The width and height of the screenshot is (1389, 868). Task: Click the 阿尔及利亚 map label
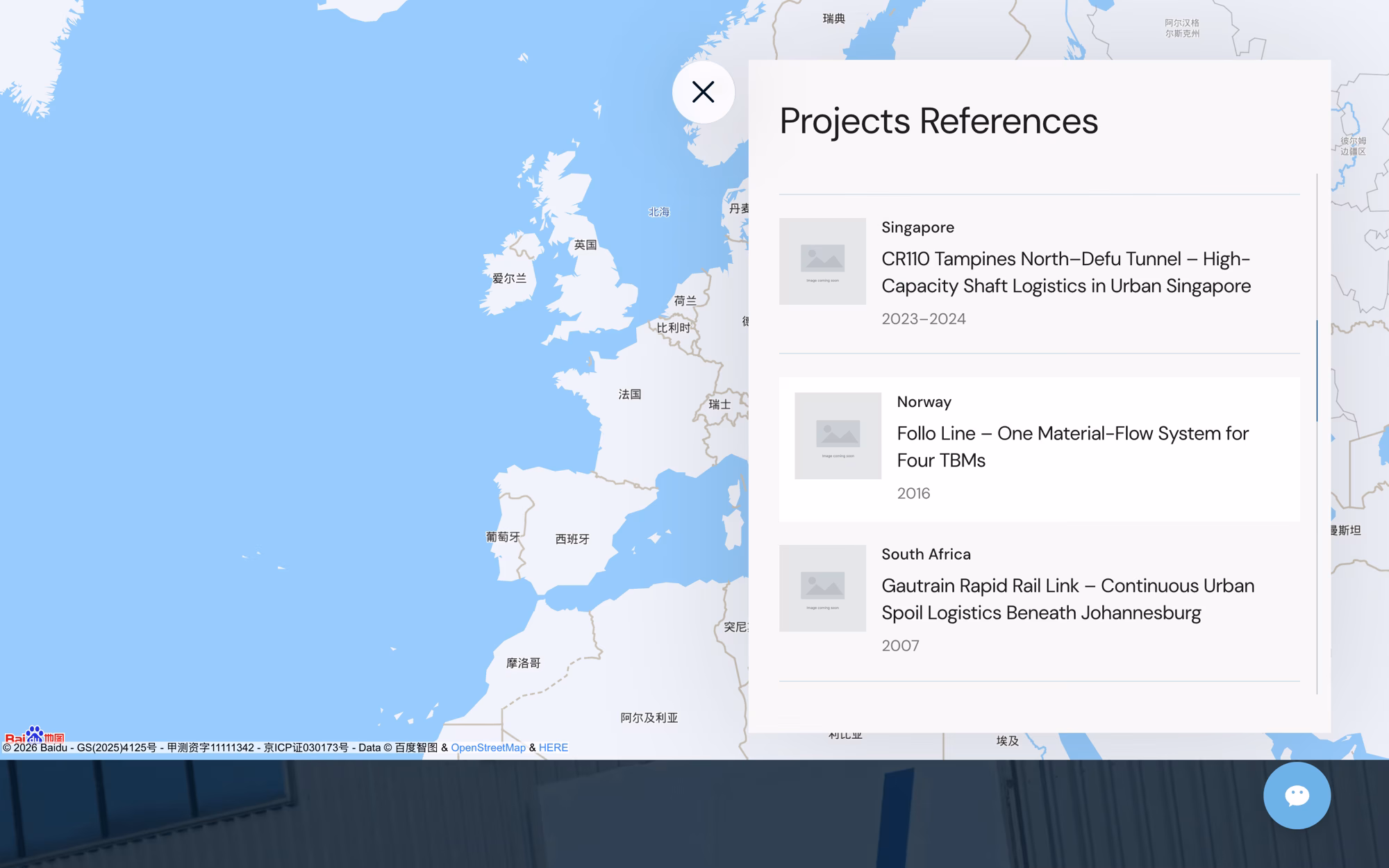649,718
